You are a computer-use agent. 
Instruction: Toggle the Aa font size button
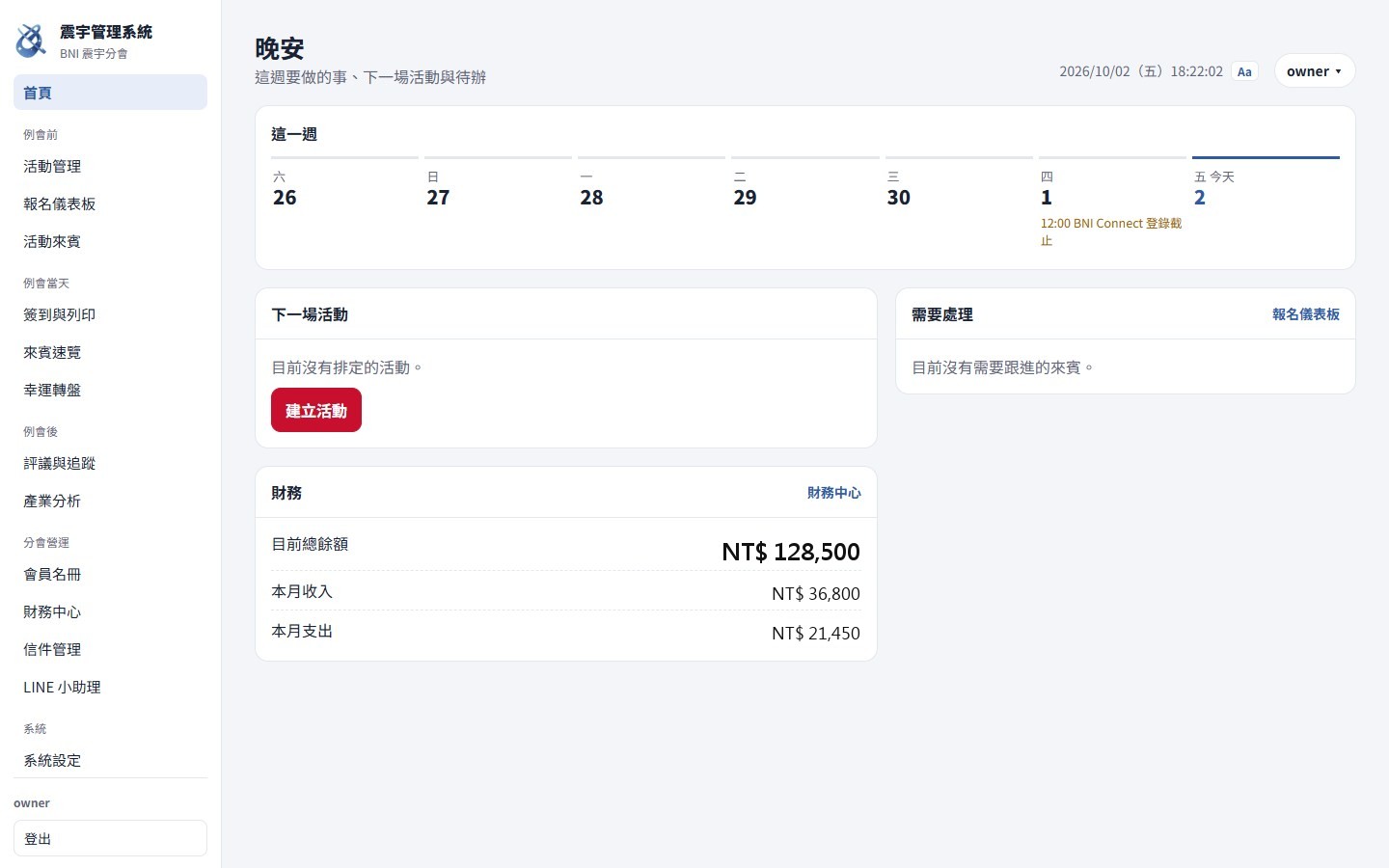(x=1244, y=71)
